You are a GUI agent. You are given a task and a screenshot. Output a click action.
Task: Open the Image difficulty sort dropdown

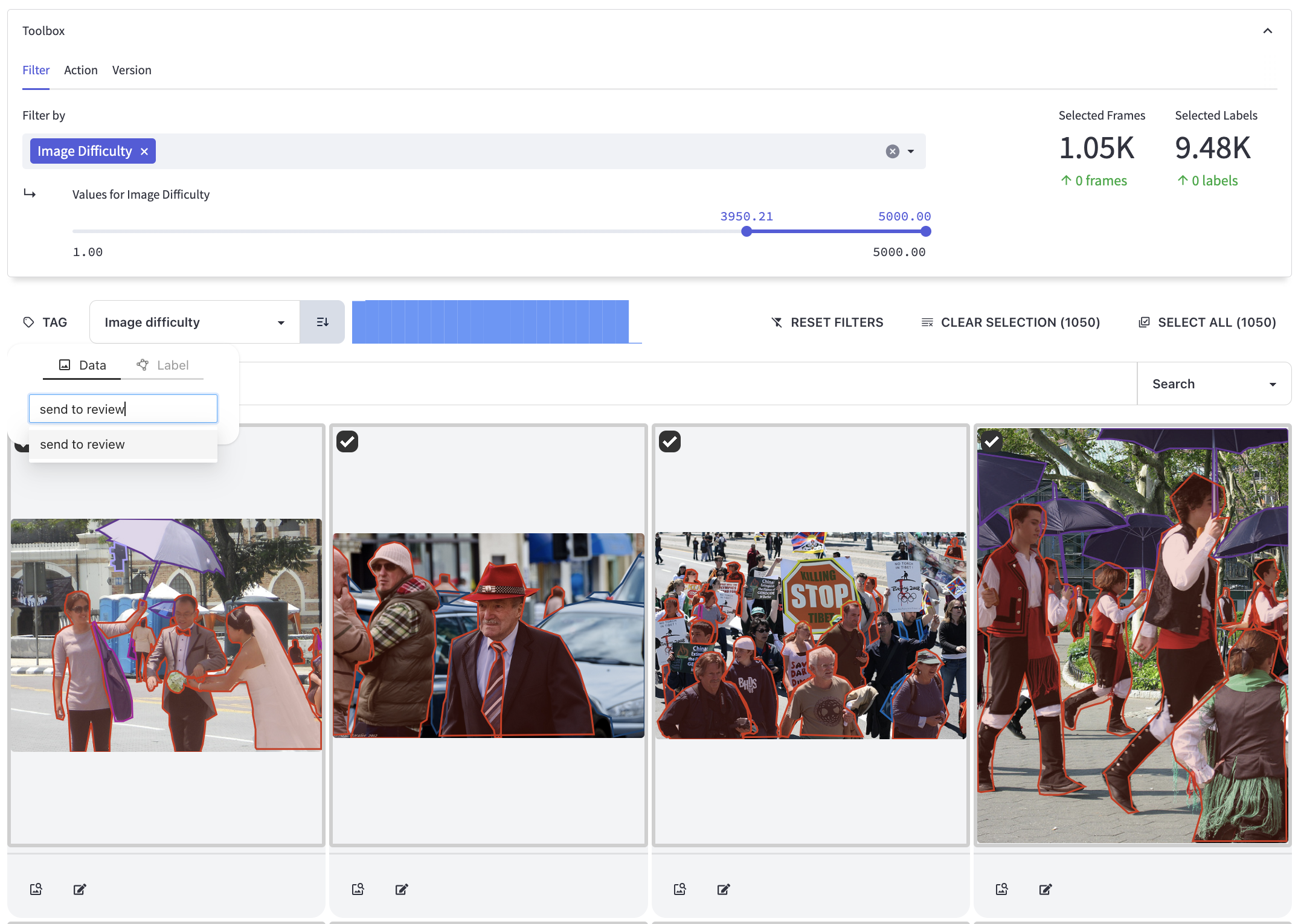194,322
